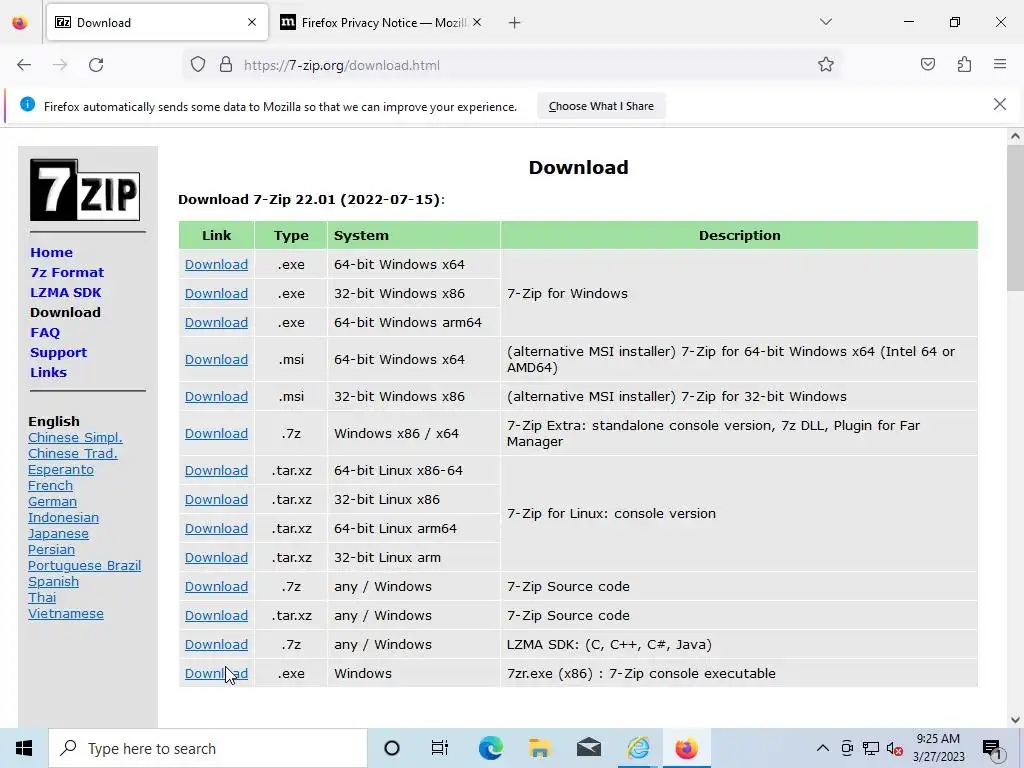Download the .exe for 32-bit Windows x86
This screenshot has height=768, width=1024.
216,293
